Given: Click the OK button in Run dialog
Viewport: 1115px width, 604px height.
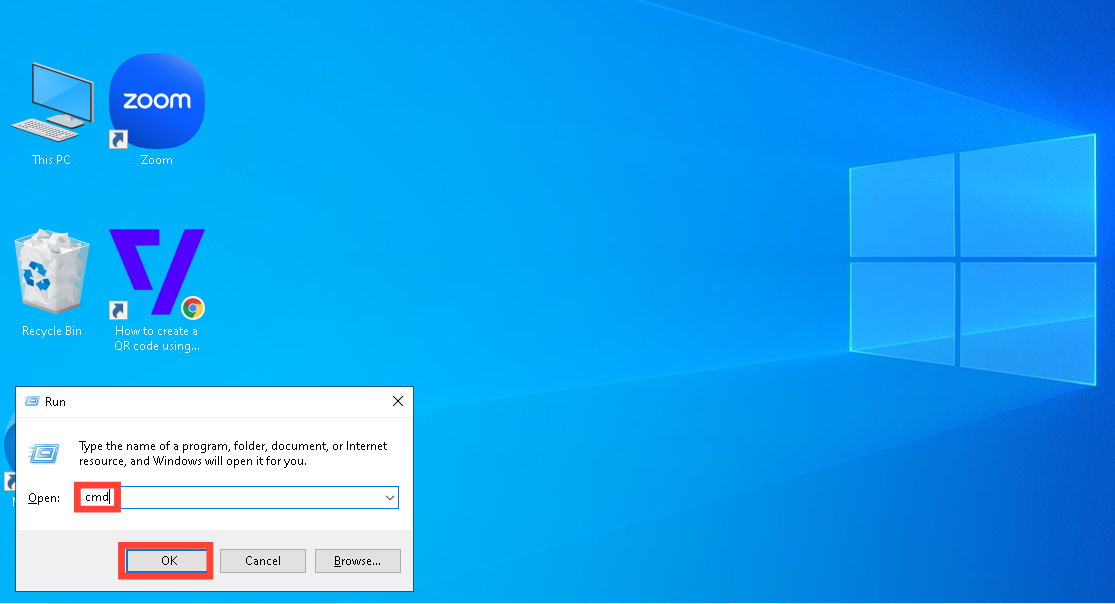Looking at the screenshot, I should click(x=169, y=561).
